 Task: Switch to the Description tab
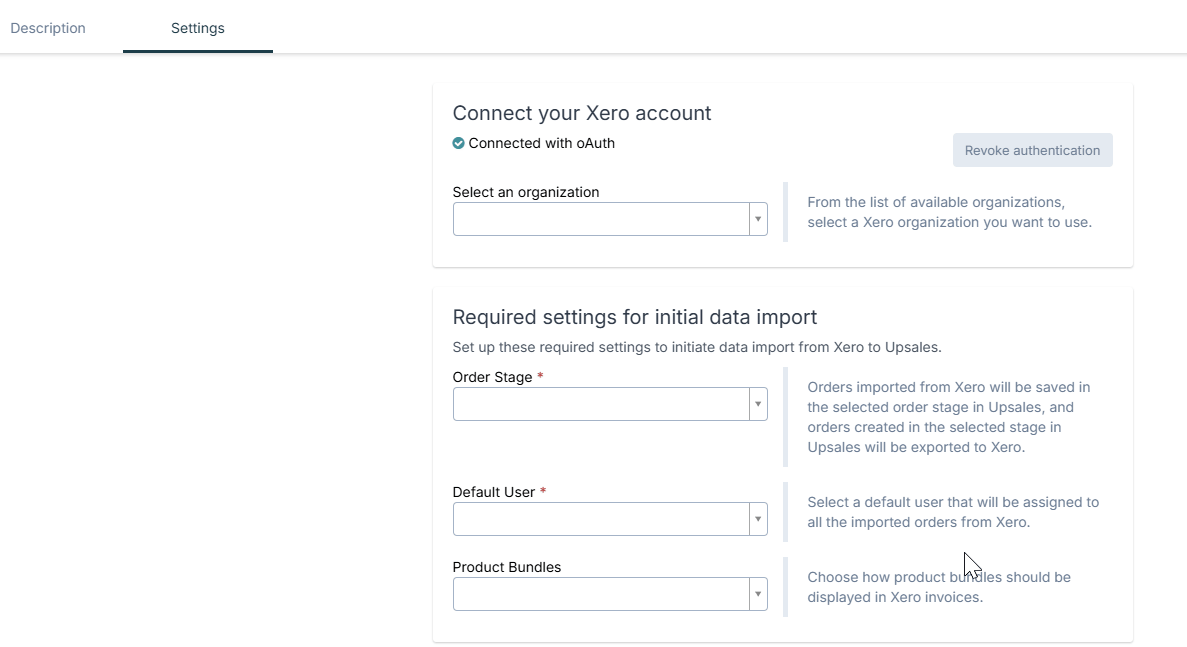(x=48, y=28)
